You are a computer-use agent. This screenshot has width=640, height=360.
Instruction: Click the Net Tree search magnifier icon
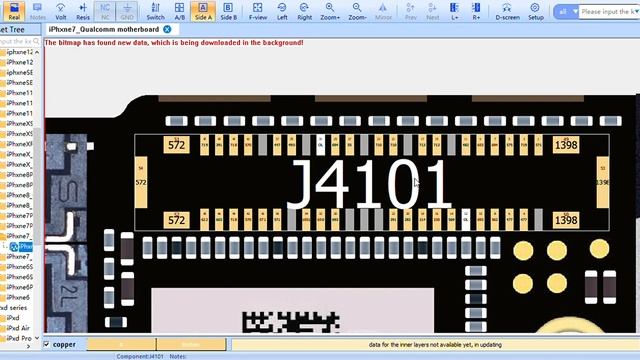coord(36,41)
